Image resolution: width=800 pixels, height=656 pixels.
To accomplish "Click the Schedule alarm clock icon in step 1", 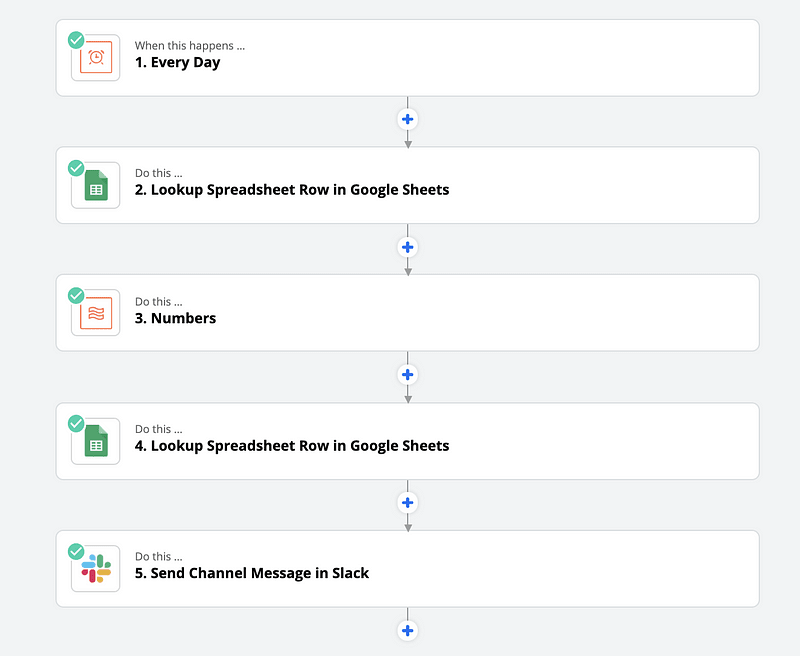I will coord(96,57).
